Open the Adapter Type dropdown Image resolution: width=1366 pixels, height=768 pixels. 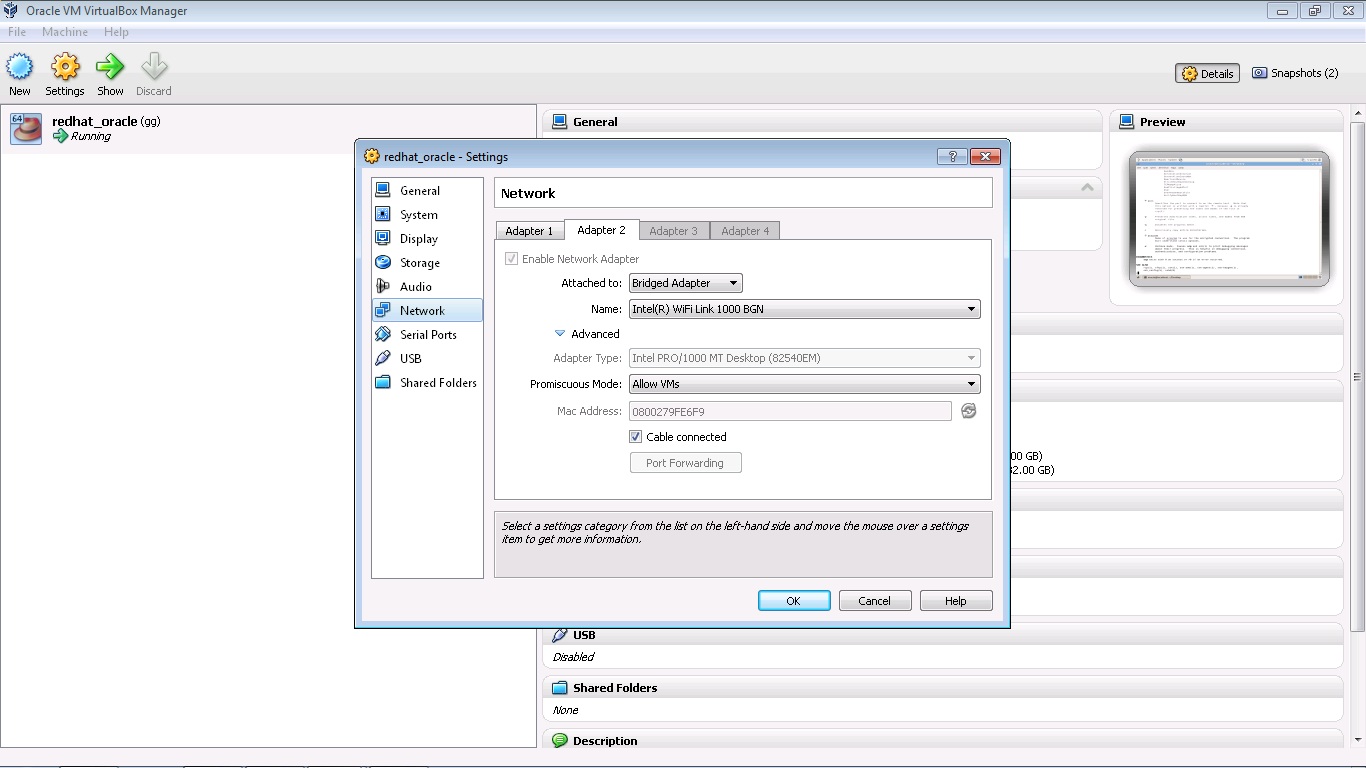(804, 358)
